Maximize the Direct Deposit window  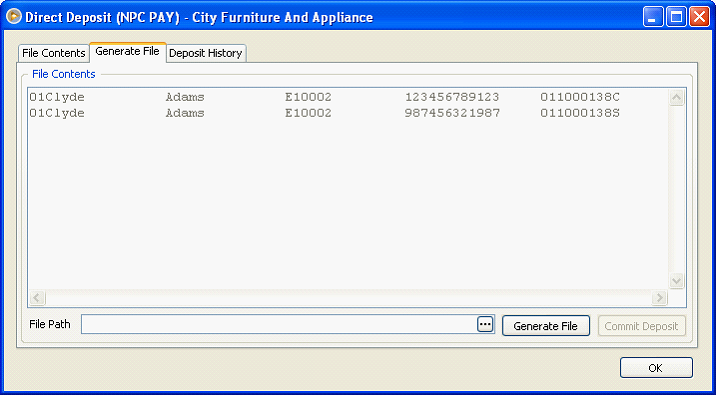676,17
